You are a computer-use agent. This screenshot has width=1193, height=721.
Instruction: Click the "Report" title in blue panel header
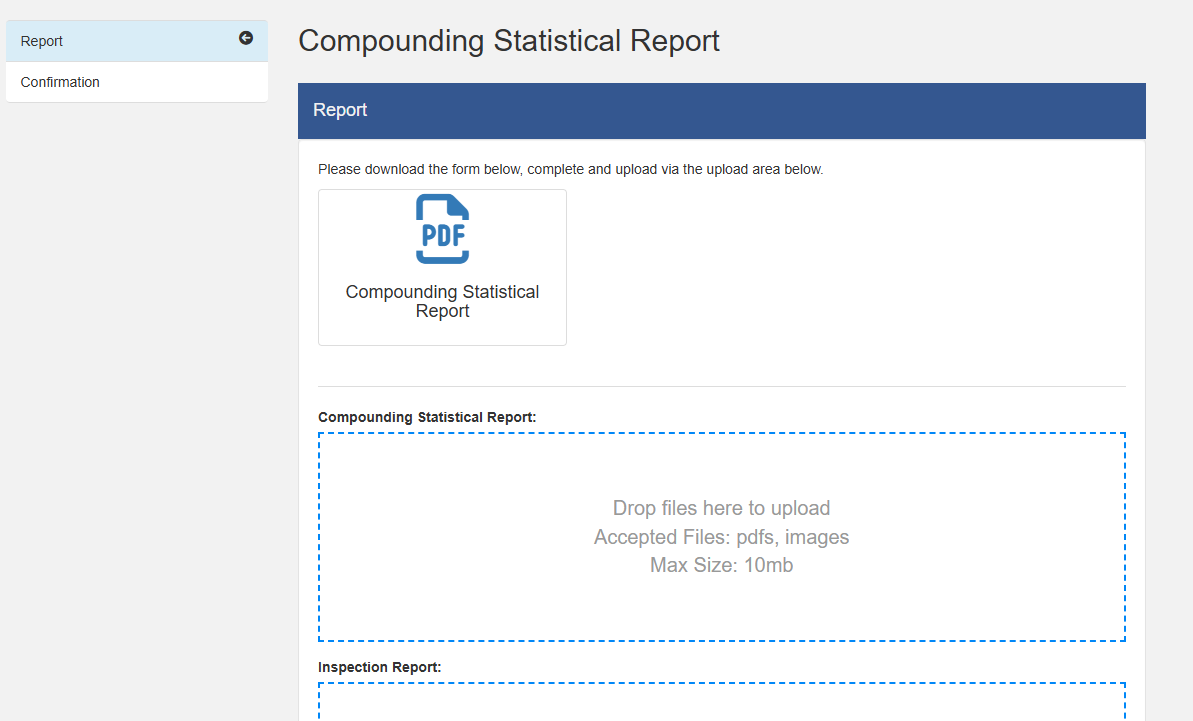point(340,110)
